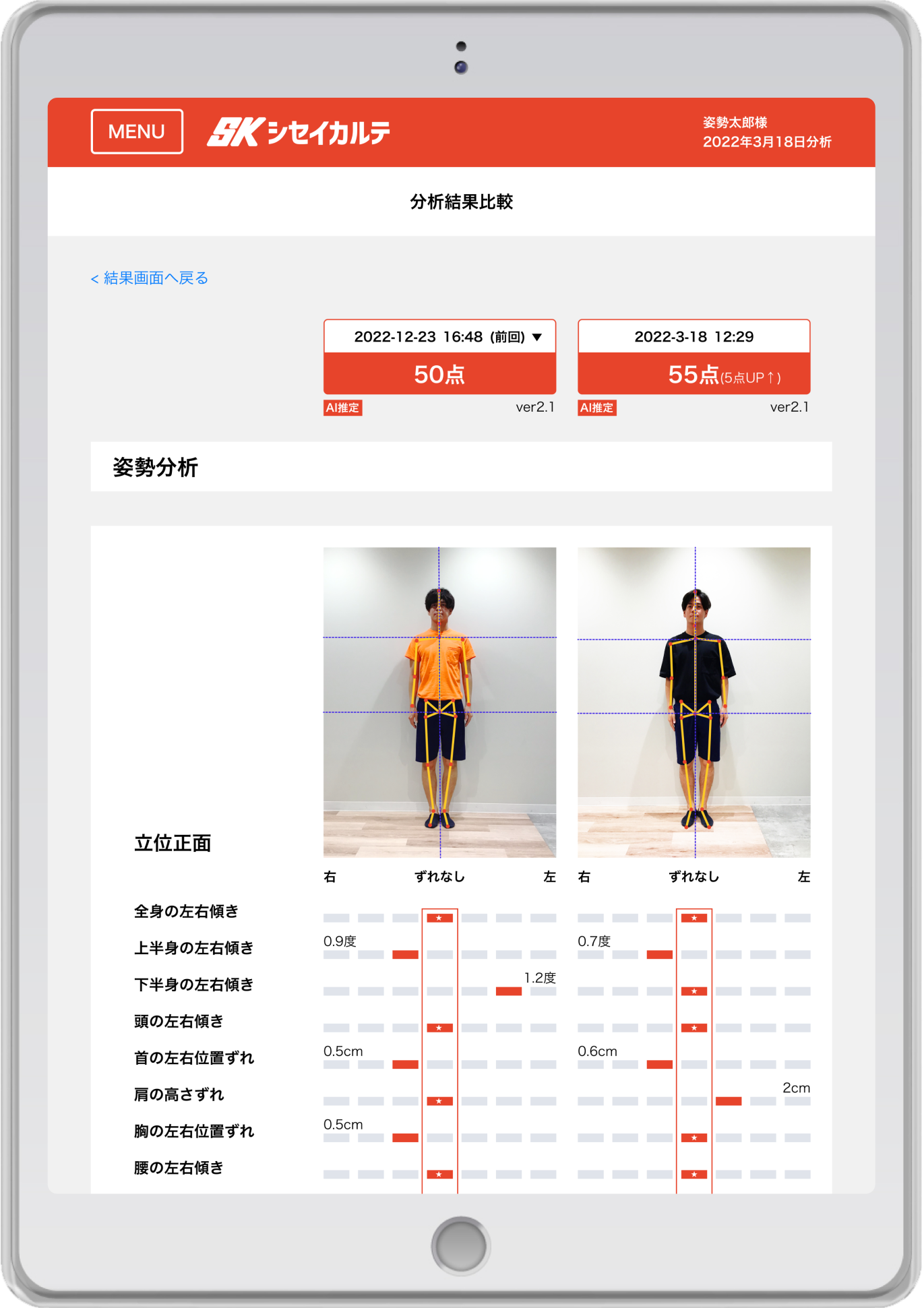Image resolution: width=924 pixels, height=1308 pixels.
Task: Click ver2.1 text under the 50点 score
Action: click(x=535, y=407)
